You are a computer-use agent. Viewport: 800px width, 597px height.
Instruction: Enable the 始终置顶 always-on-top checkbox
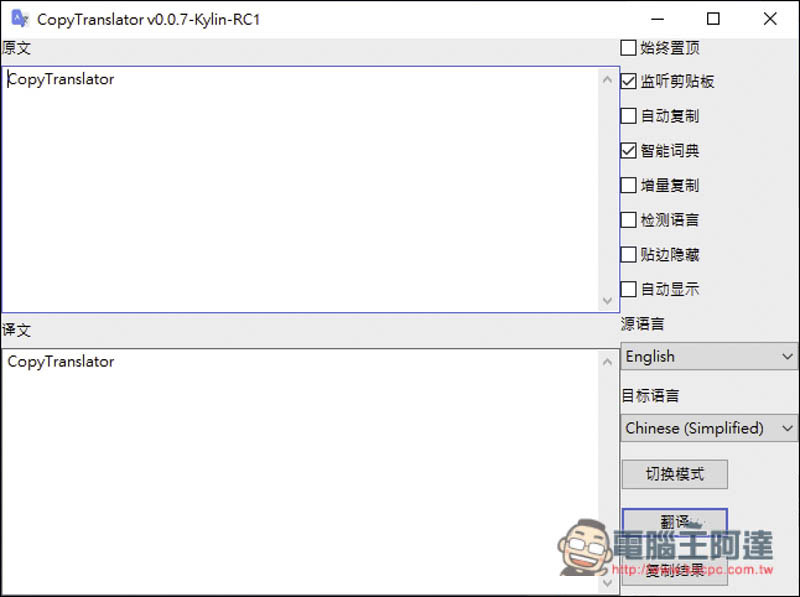[x=629, y=48]
